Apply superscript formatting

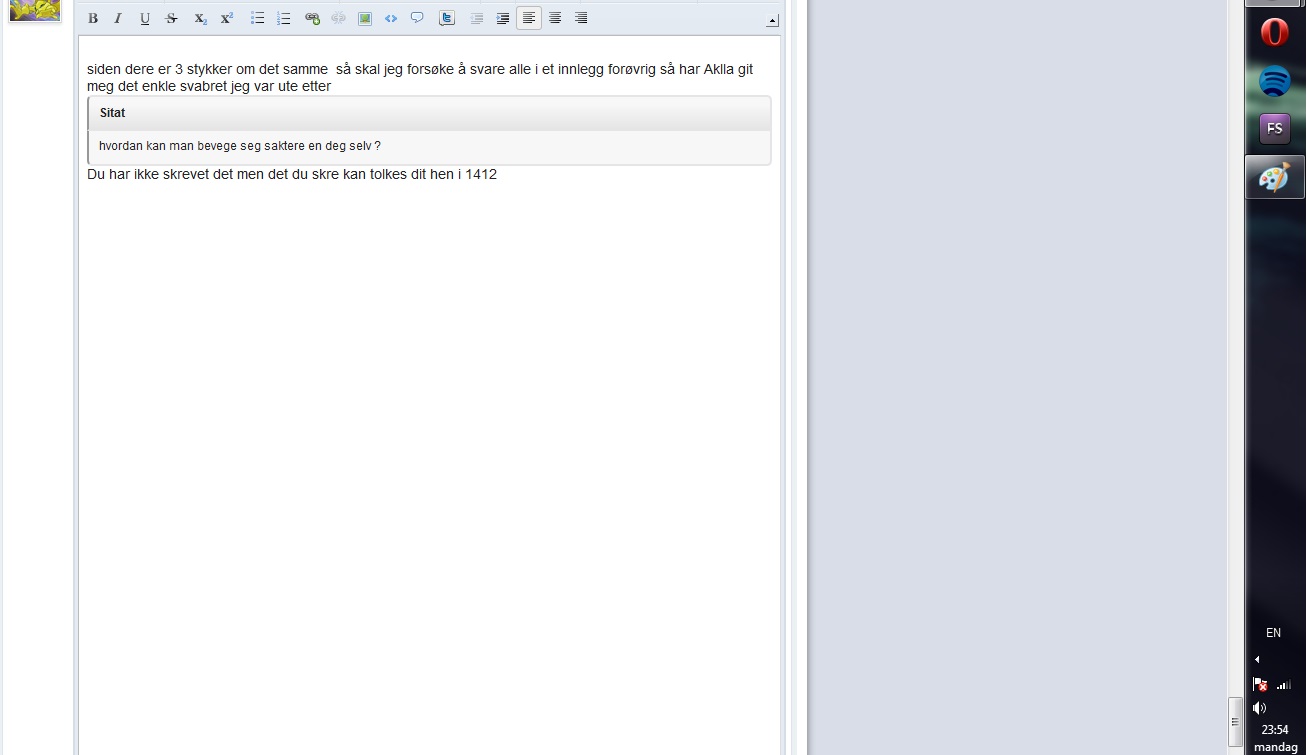227,19
